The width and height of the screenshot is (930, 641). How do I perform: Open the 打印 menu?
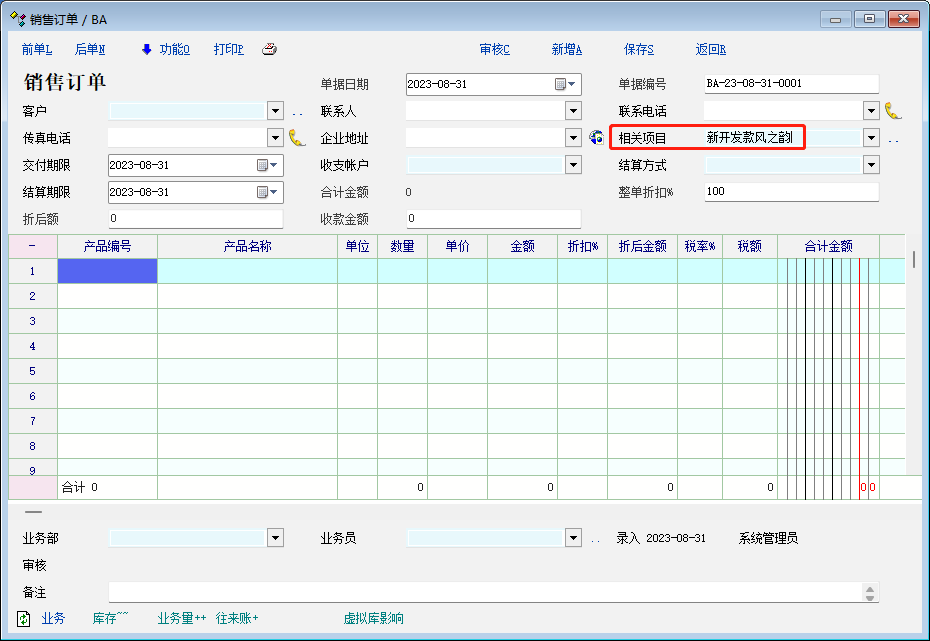pos(228,49)
